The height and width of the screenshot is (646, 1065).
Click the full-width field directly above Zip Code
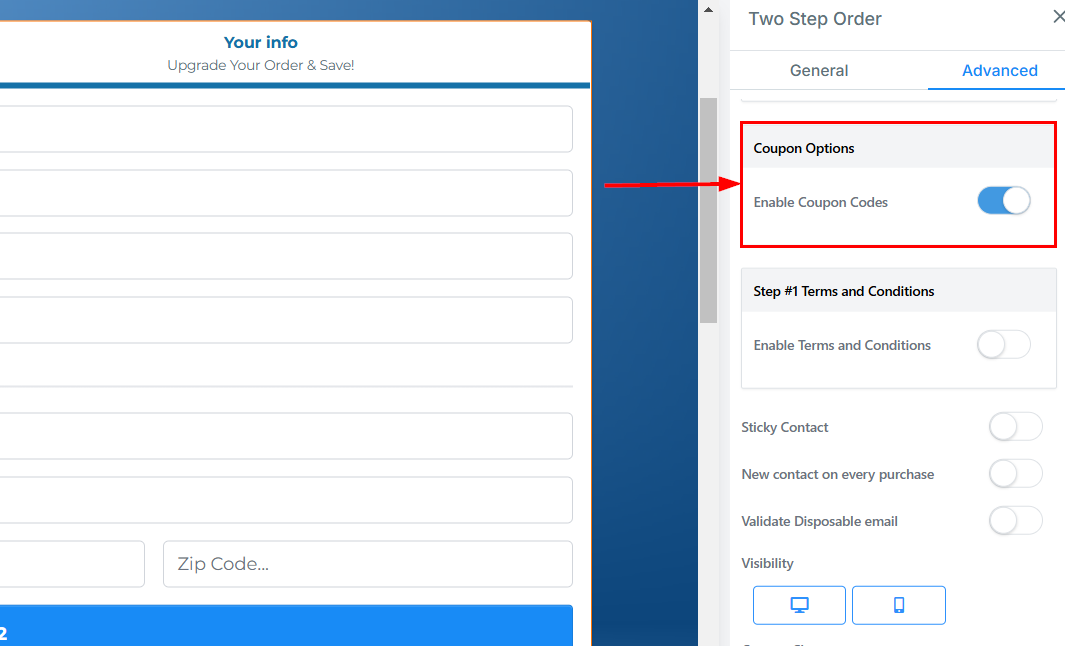286,500
